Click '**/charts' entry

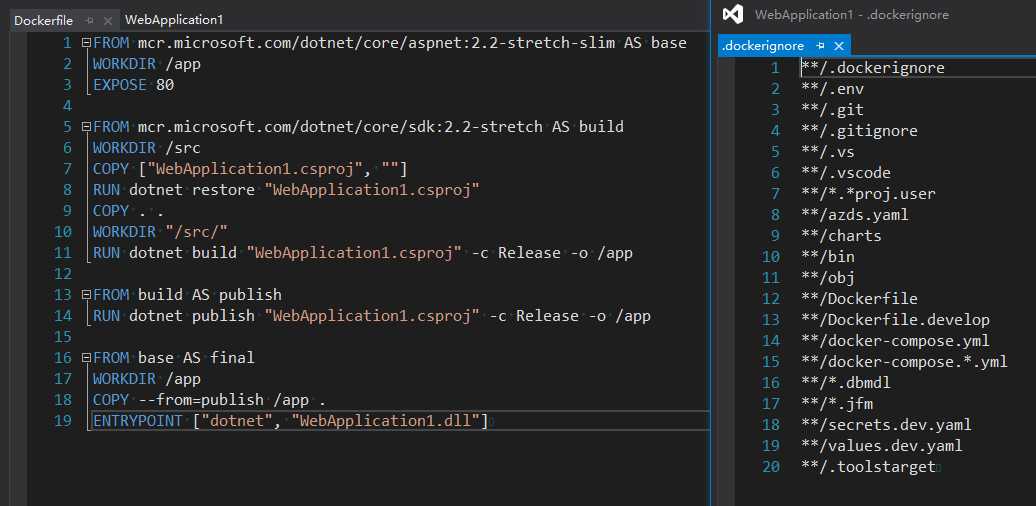(840, 236)
